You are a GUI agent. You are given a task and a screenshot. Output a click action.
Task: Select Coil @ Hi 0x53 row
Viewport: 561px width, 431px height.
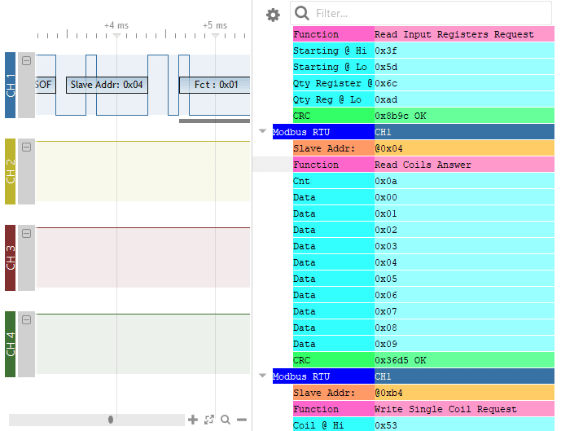[424, 425]
